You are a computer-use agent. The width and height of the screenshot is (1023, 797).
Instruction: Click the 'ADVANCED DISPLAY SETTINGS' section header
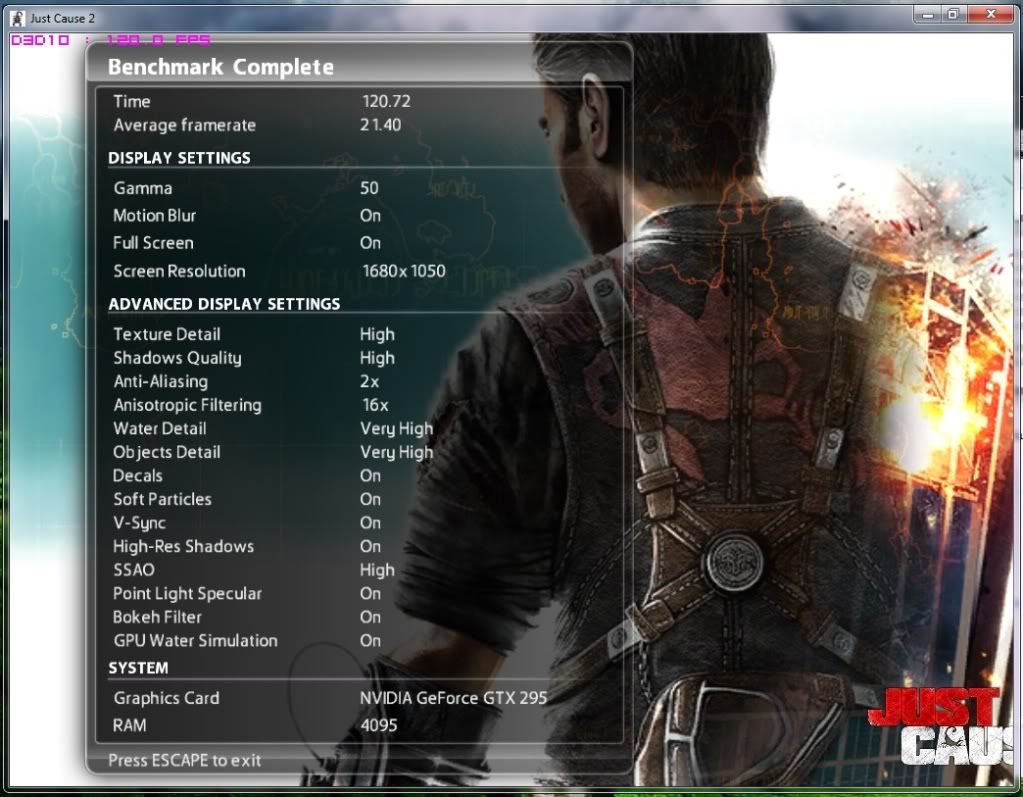224,304
